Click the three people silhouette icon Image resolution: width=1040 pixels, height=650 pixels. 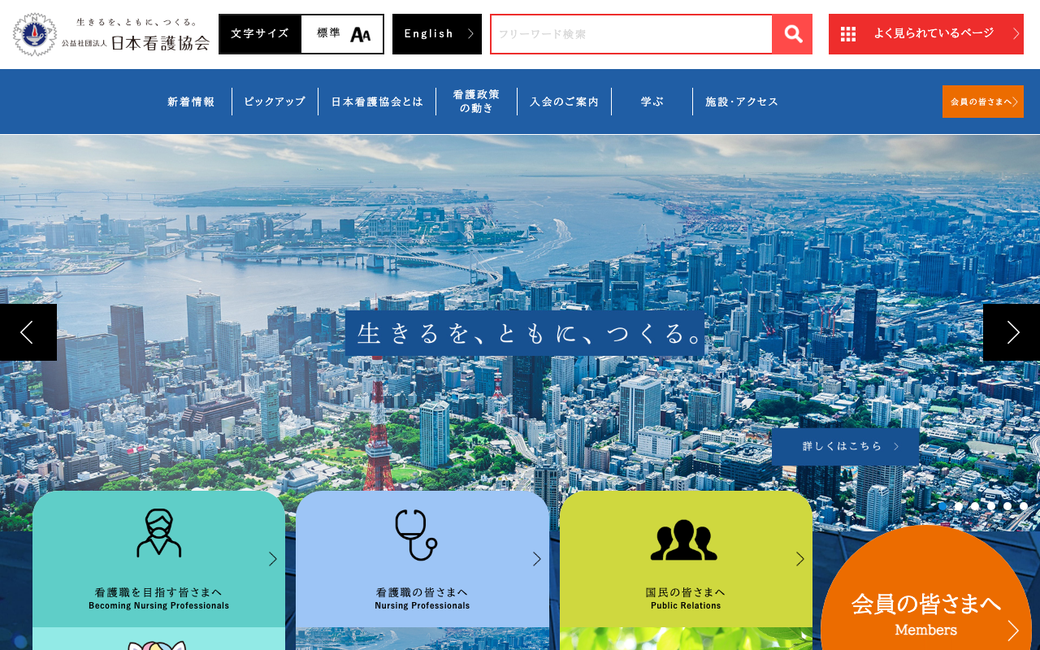[683, 541]
